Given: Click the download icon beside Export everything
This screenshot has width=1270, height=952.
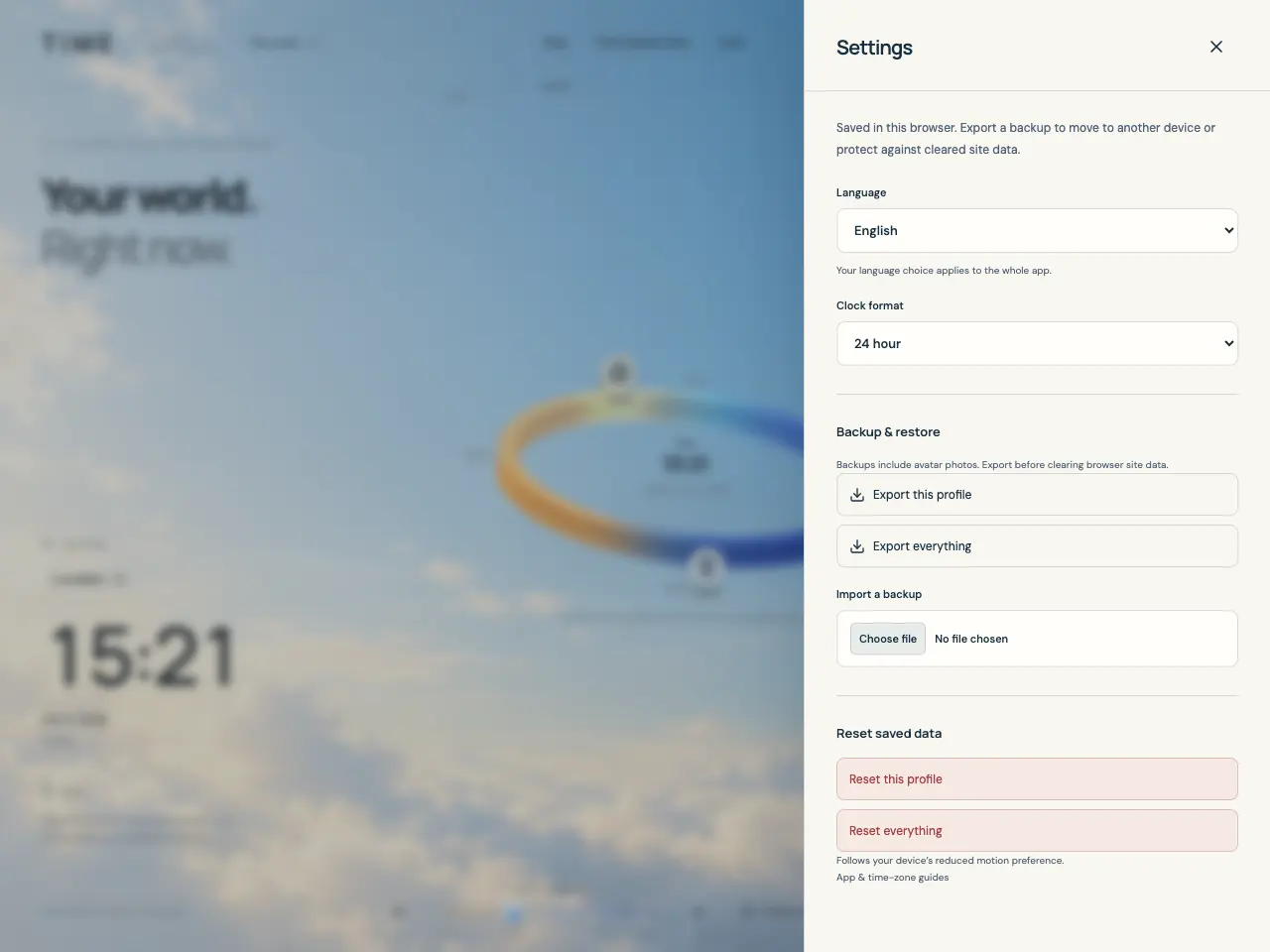Looking at the screenshot, I should click(x=857, y=546).
